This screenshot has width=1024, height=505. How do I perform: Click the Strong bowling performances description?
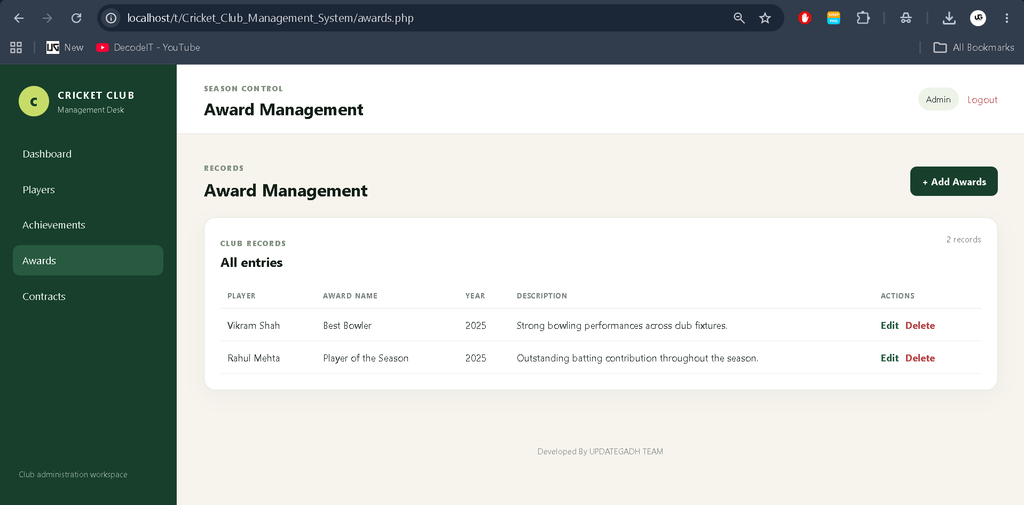point(622,325)
